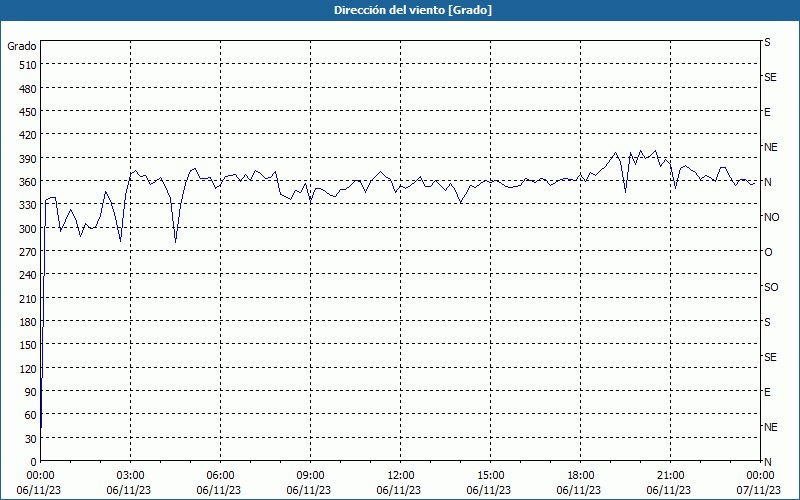Select the 'Grado' axis unit label
Viewport: 800px width, 500px height.
[x=22, y=46]
